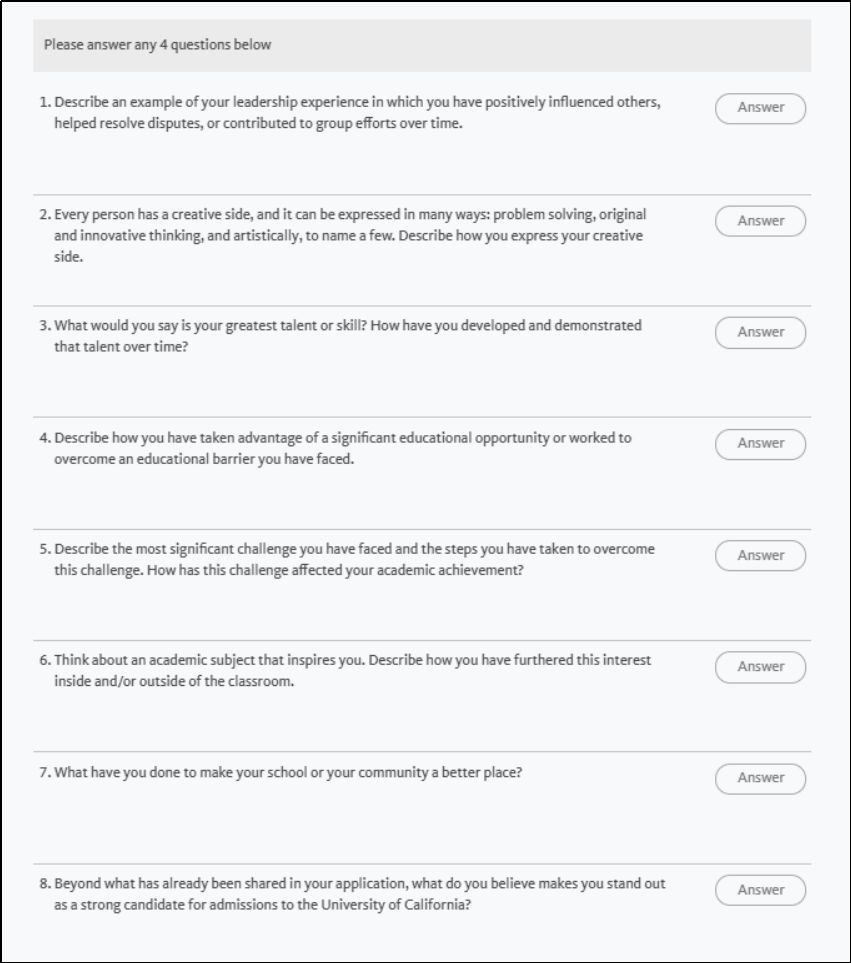851x963 pixels.
Task: Click question number 7 label
Action: coord(45,773)
